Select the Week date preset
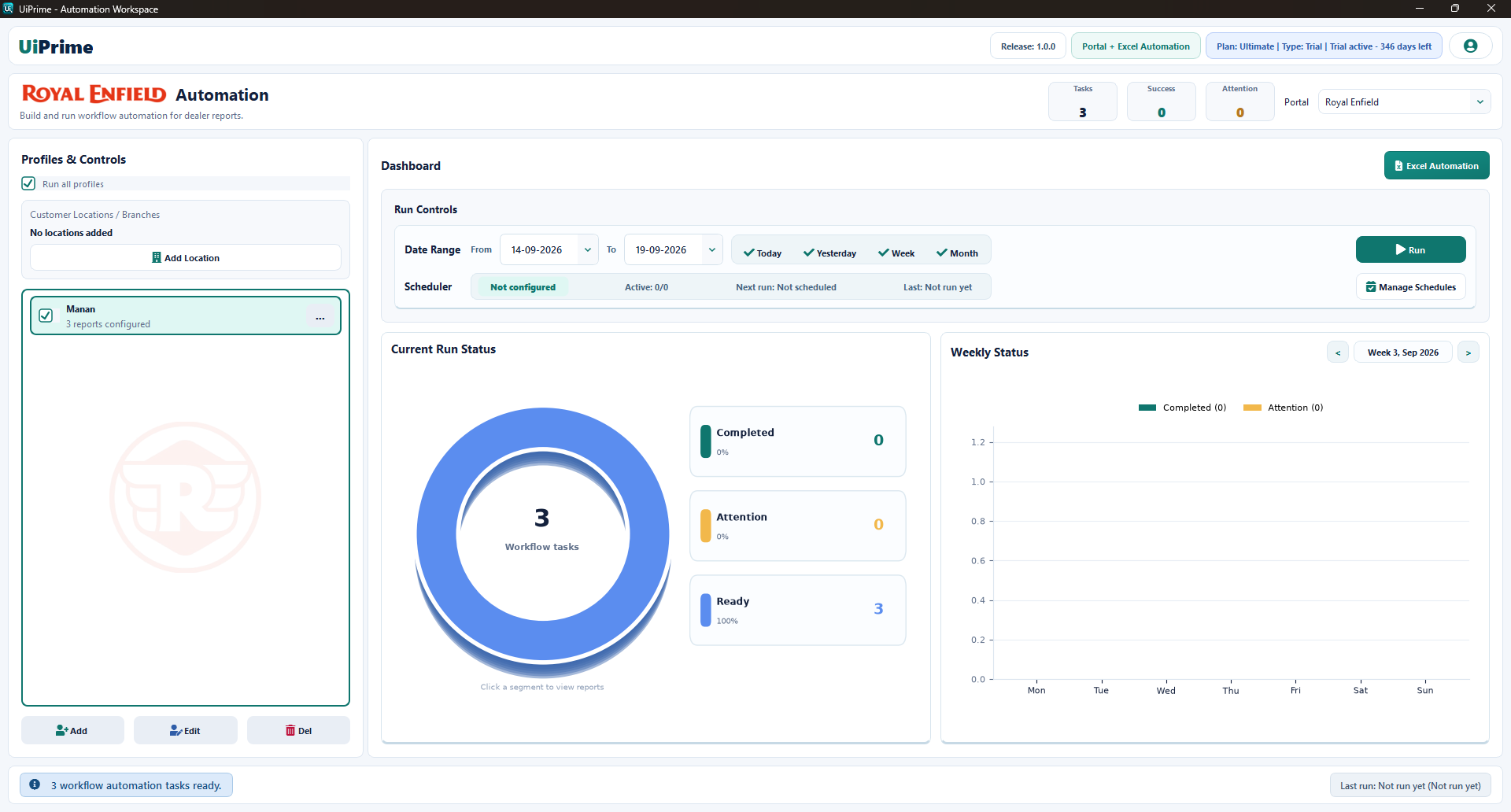1511x812 pixels. [896, 253]
